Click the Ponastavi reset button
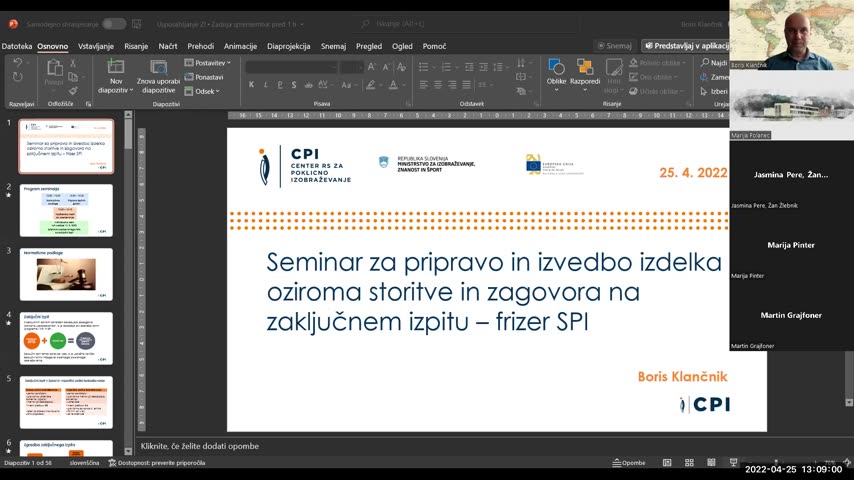The image size is (854, 480). (x=204, y=77)
